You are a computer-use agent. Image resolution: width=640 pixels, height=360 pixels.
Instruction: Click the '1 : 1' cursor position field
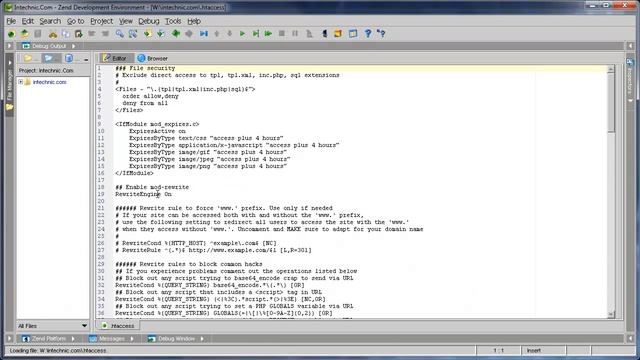(498, 350)
